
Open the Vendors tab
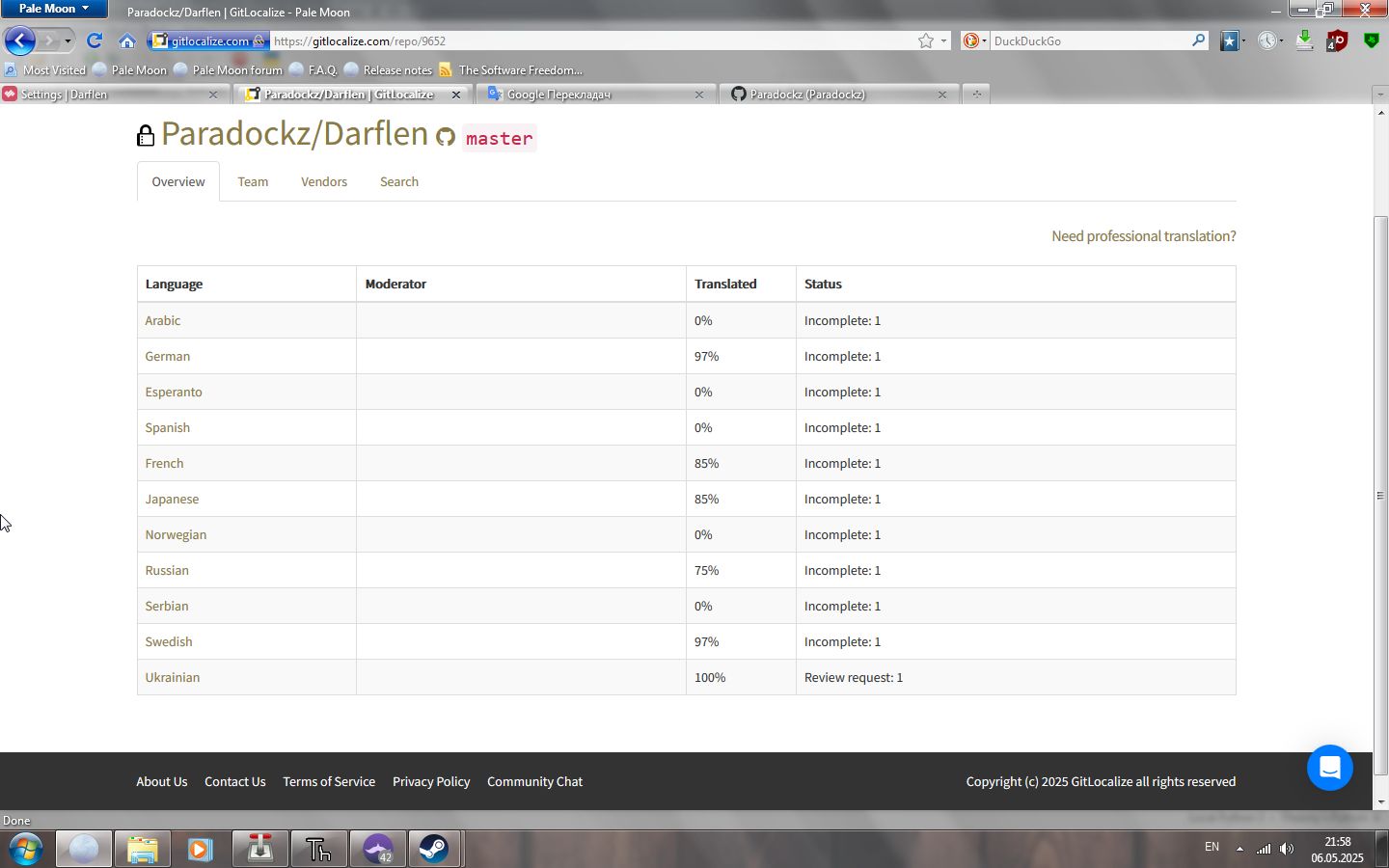coord(324,181)
